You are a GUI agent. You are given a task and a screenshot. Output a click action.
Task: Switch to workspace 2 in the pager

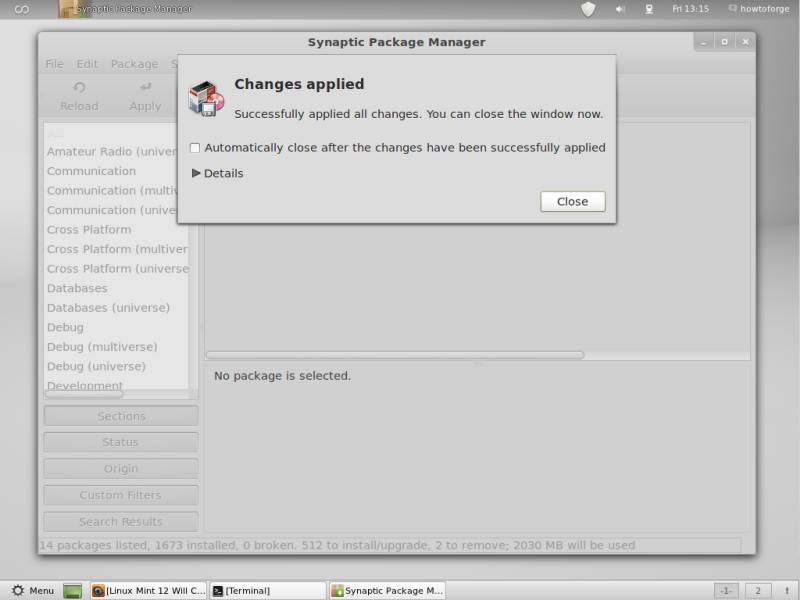(758, 591)
